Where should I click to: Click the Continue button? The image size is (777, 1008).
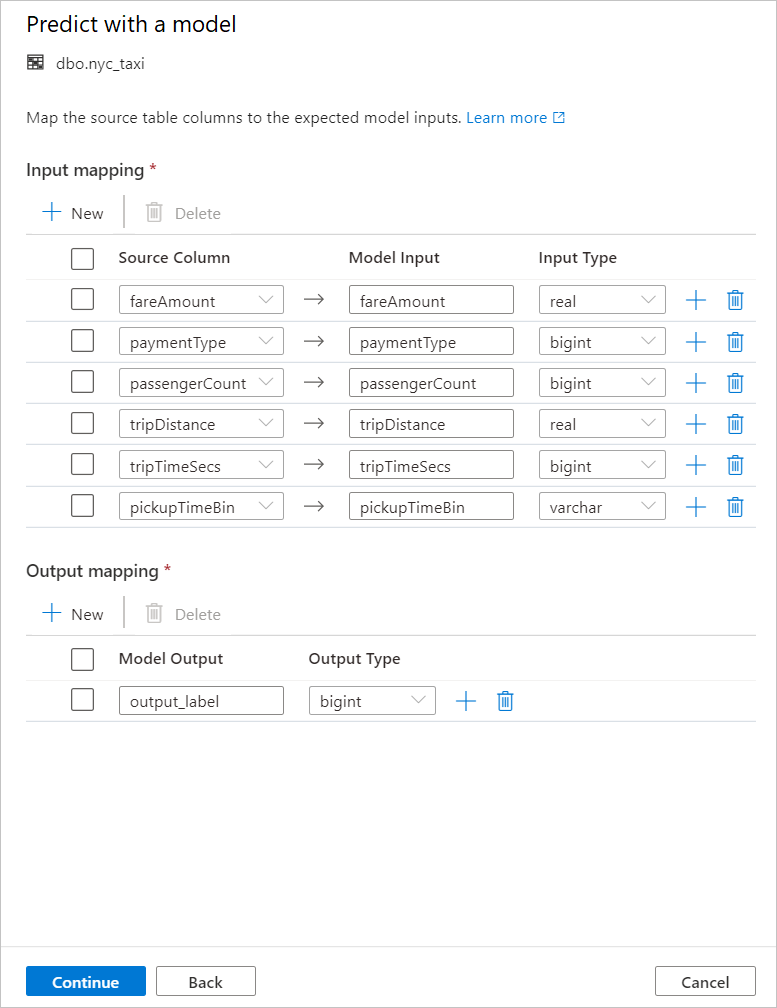pyautogui.click(x=85, y=981)
